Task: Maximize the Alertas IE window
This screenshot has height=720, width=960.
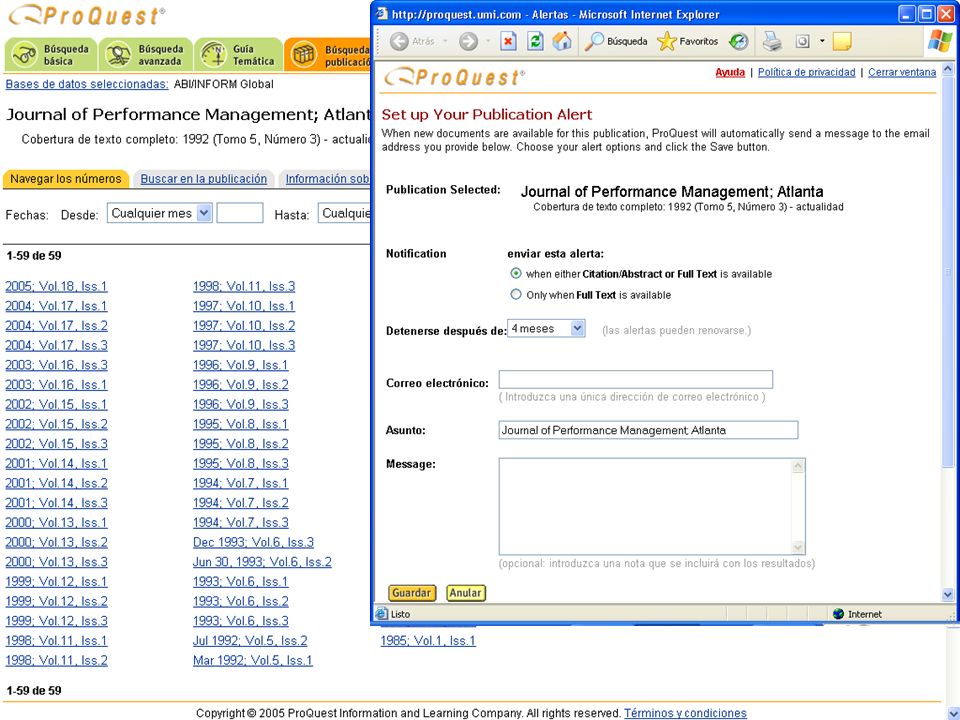Action: (x=927, y=13)
